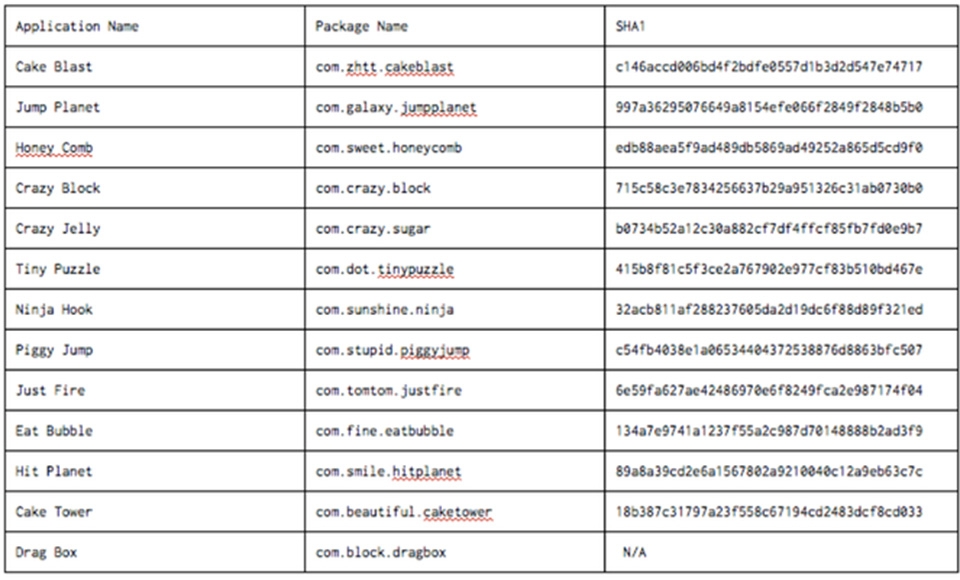The width and height of the screenshot is (960, 580).
Task: Select the com.beautiful.caketower package name
Action: (403, 511)
